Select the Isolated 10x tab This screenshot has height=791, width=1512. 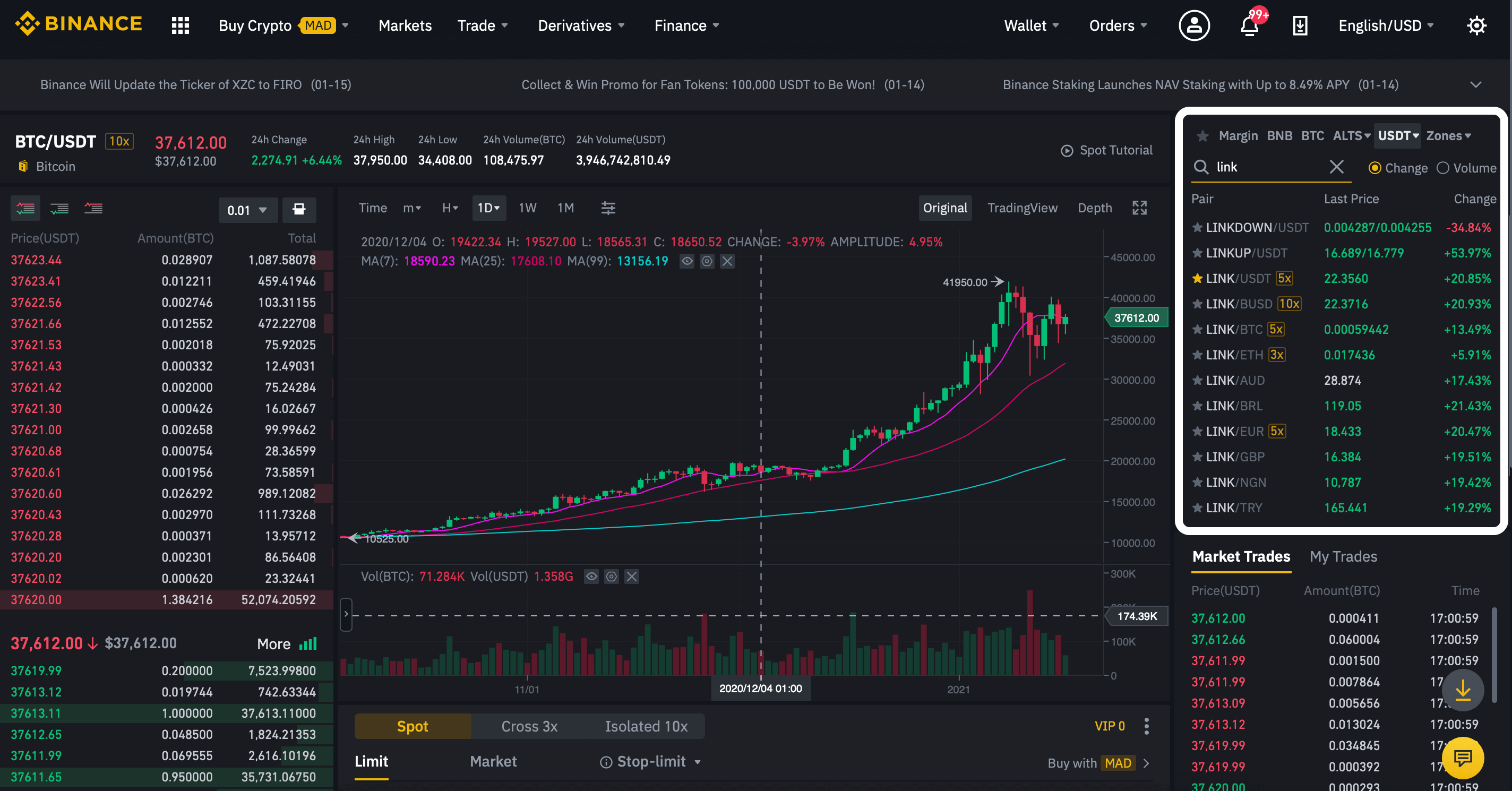[646, 726]
